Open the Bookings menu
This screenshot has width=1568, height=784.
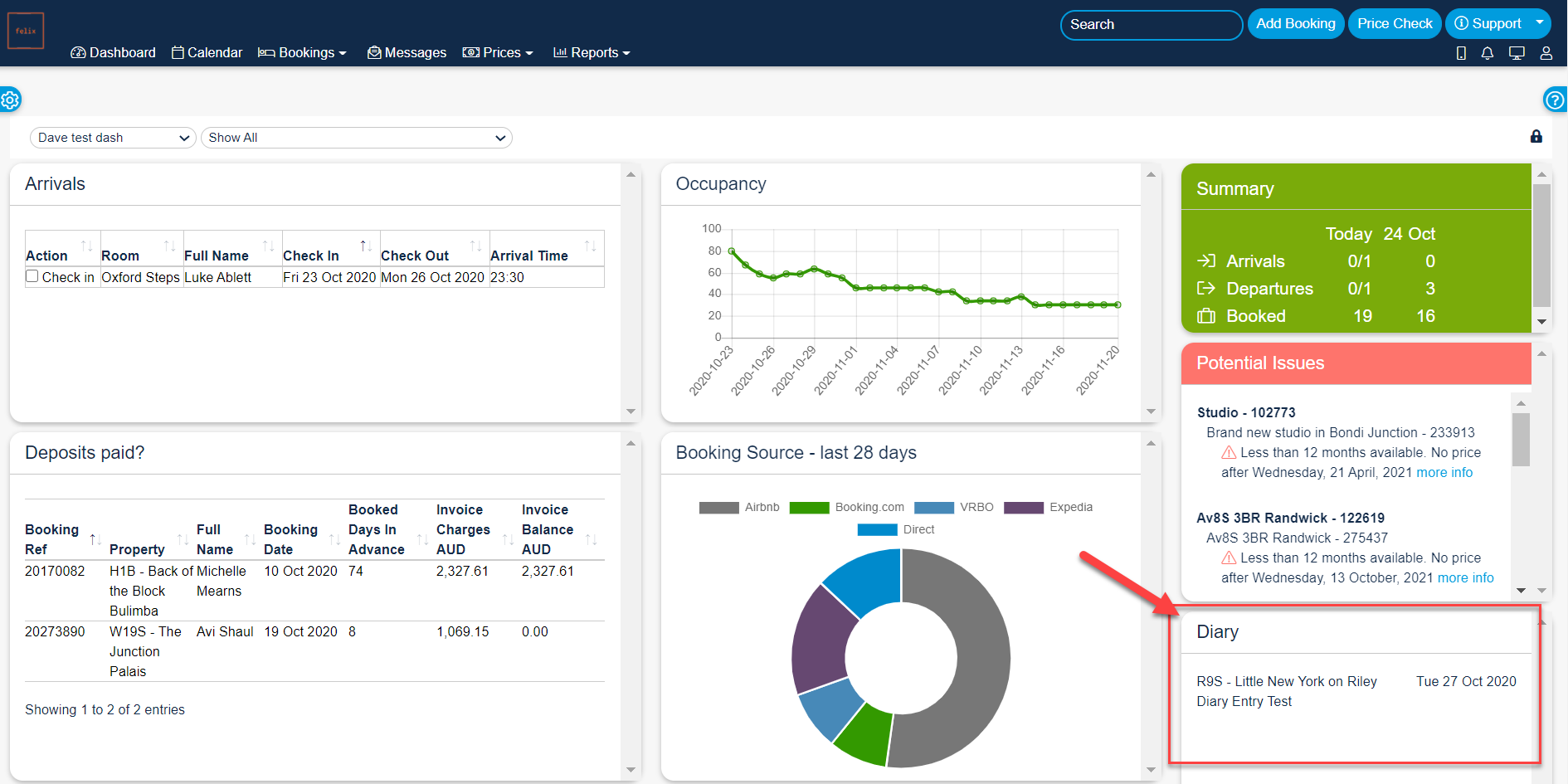click(x=302, y=53)
